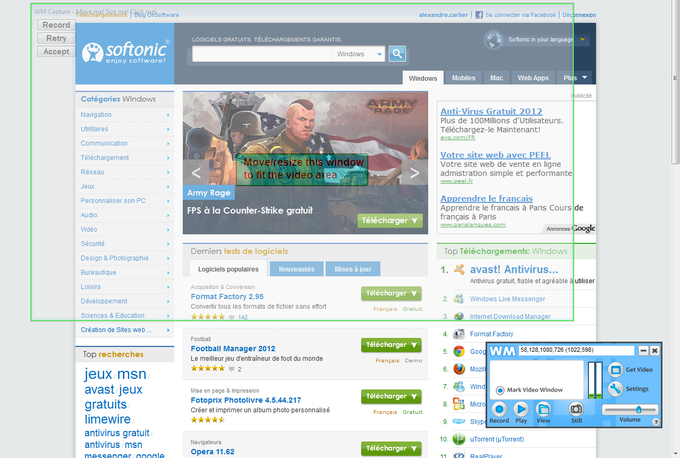Click the Internet Download Manager icon
Screen dimensions: 680x458
(x=458, y=317)
